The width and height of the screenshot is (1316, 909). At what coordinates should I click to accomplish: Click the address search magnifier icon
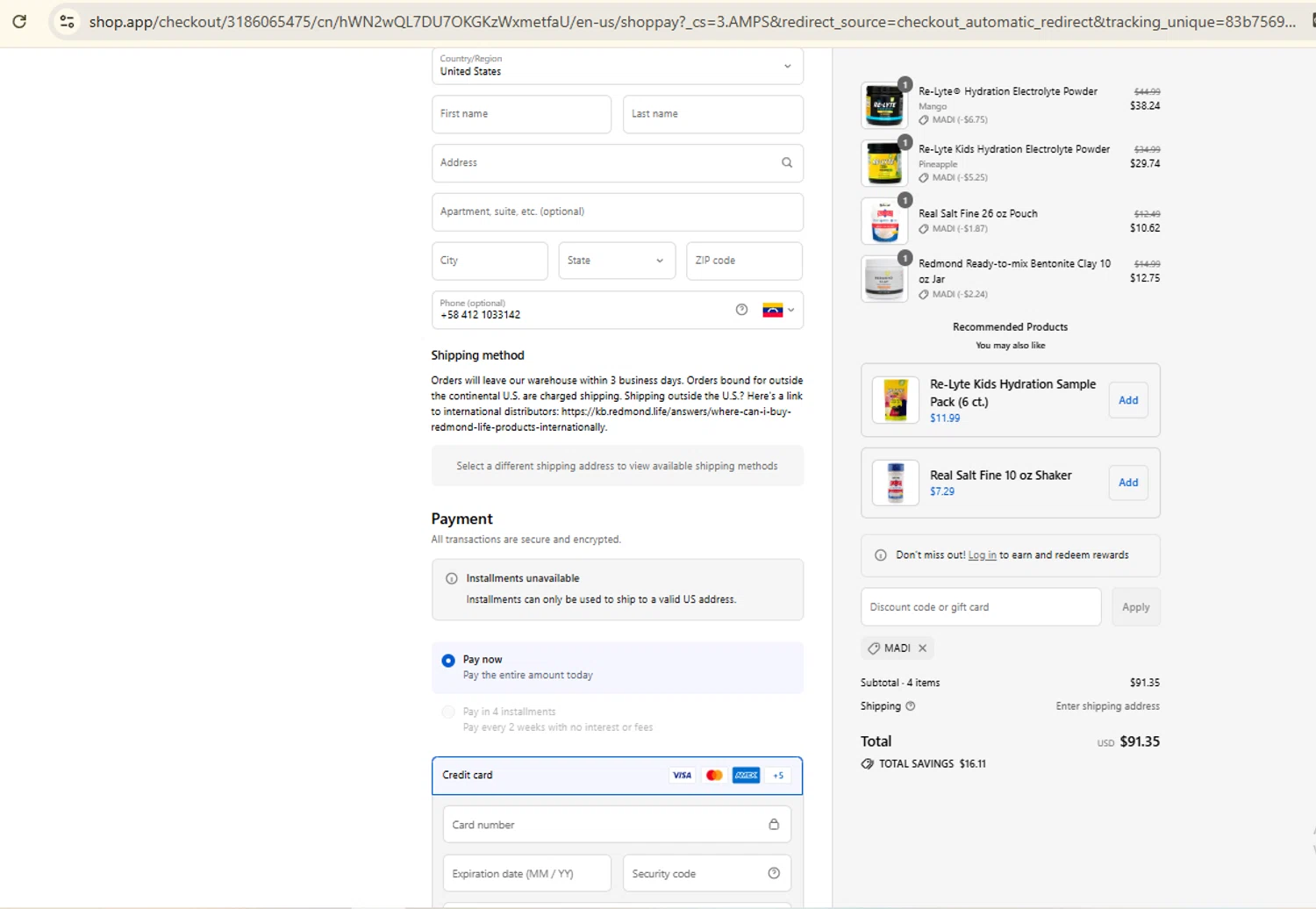click(787, 162)
